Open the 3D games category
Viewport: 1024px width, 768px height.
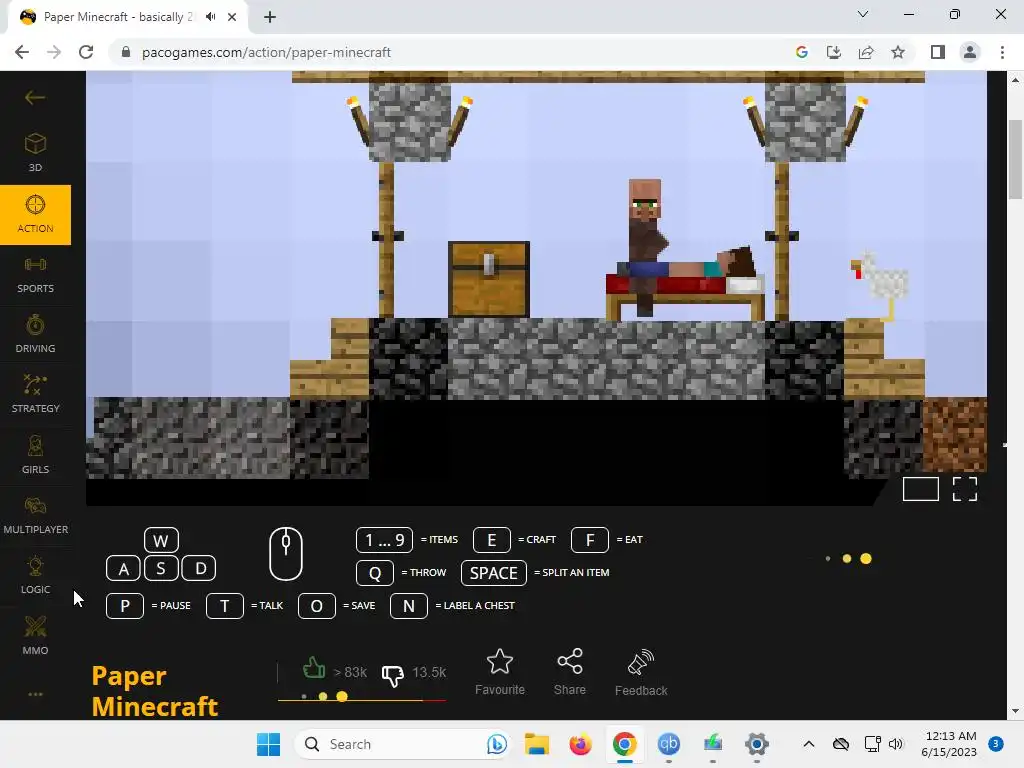pos(35,153)
